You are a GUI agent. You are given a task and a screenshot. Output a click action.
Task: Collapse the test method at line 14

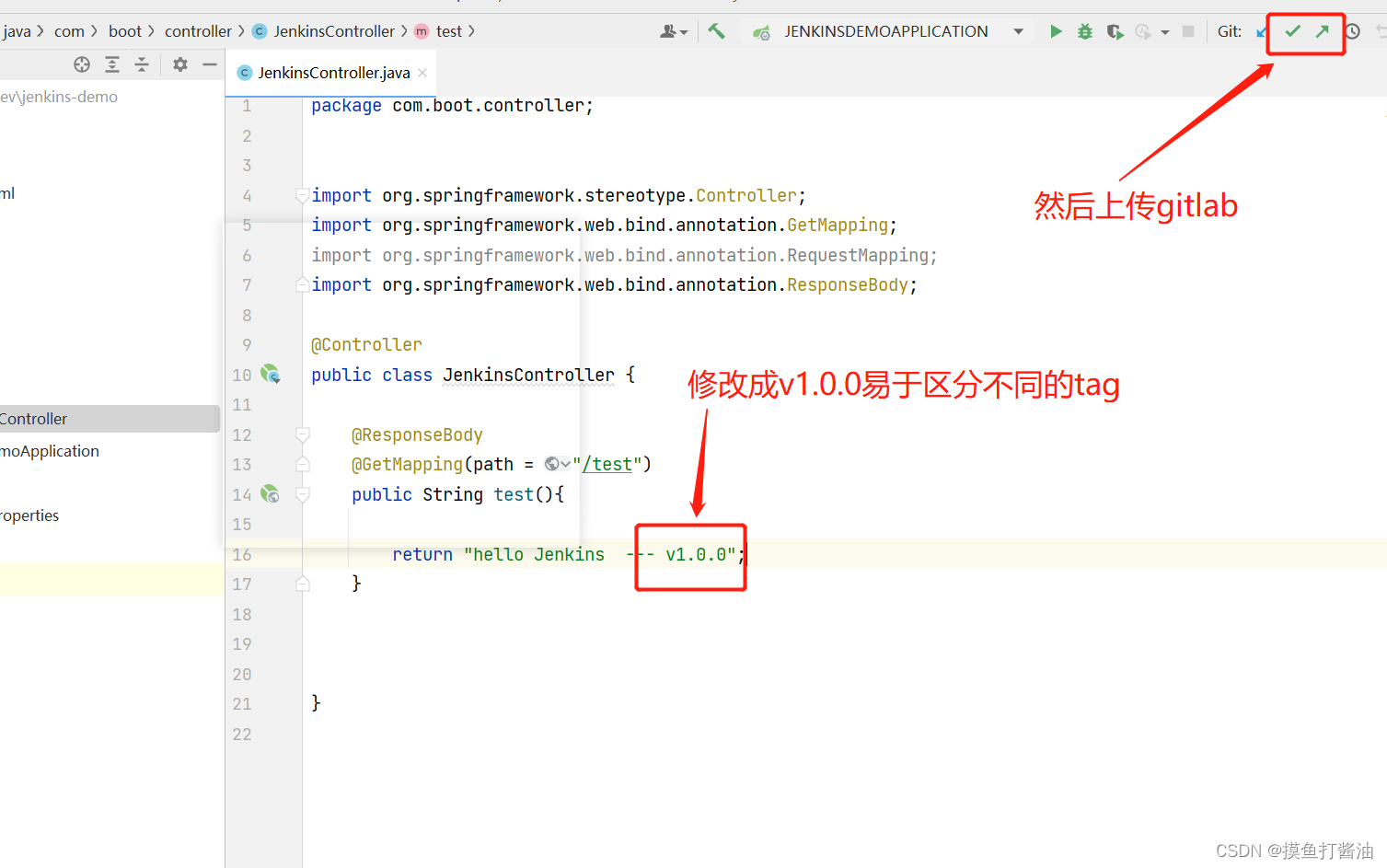click(x=302, y=494)
